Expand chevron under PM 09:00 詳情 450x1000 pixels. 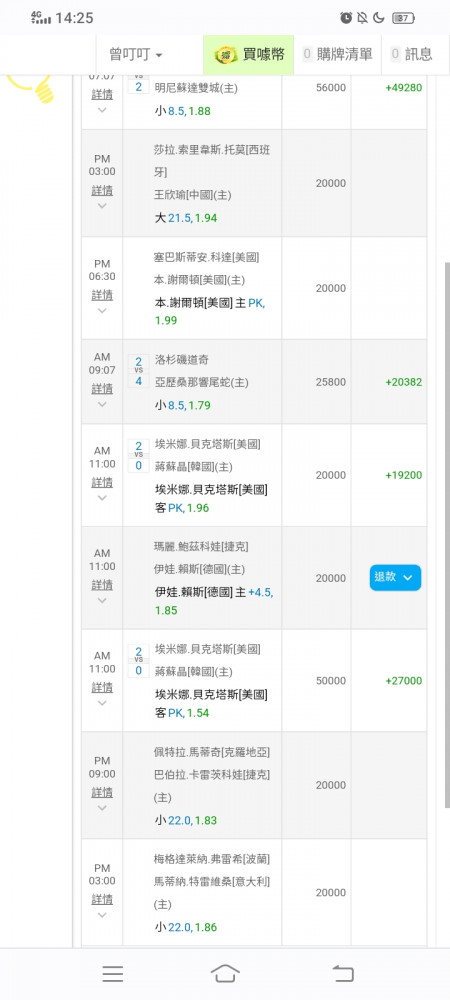coord(102,808)
